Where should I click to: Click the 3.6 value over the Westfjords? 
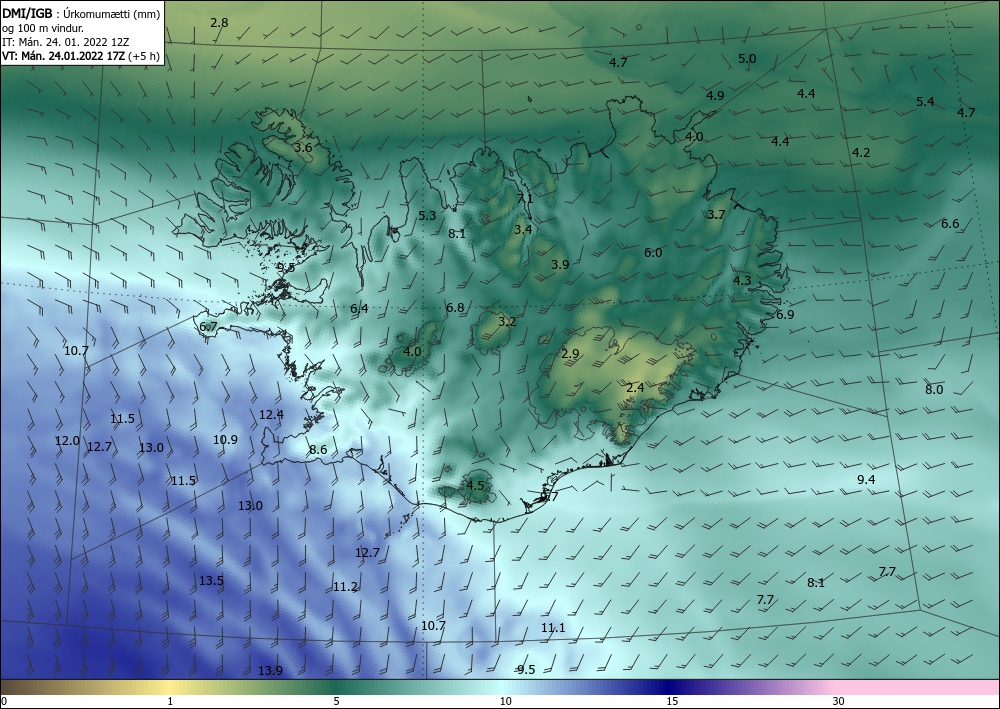(x=304, y=147)
